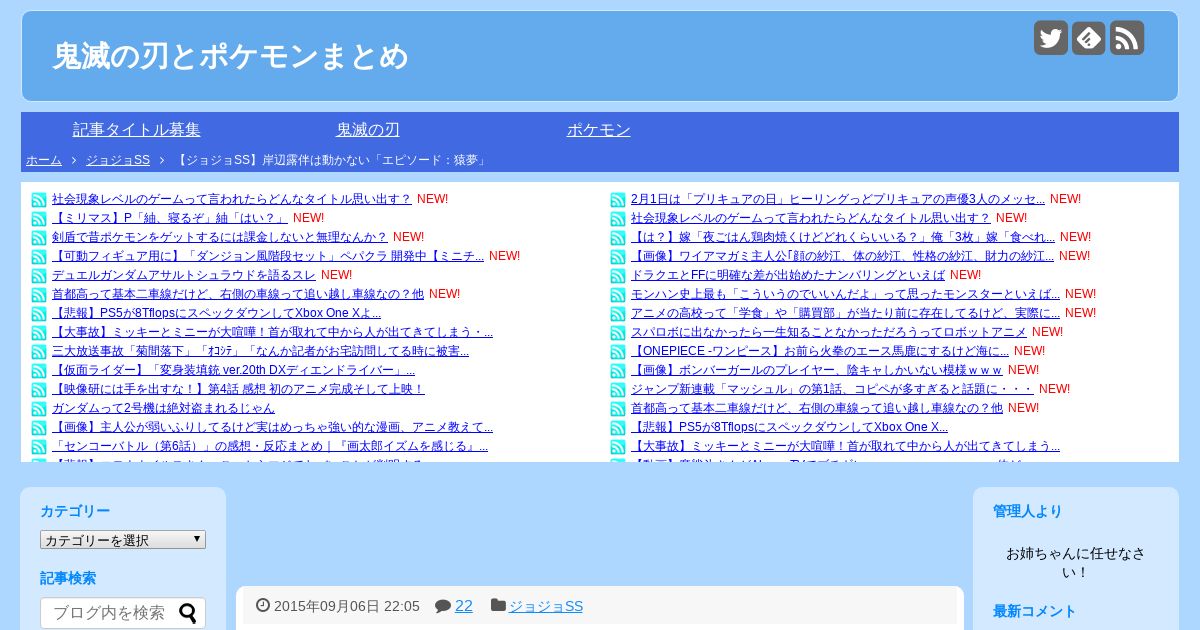Open article 【画像】主人公が弱いふりしてる
The height and width of the screenshot is (630, 1200).
[x=272, y=427]
